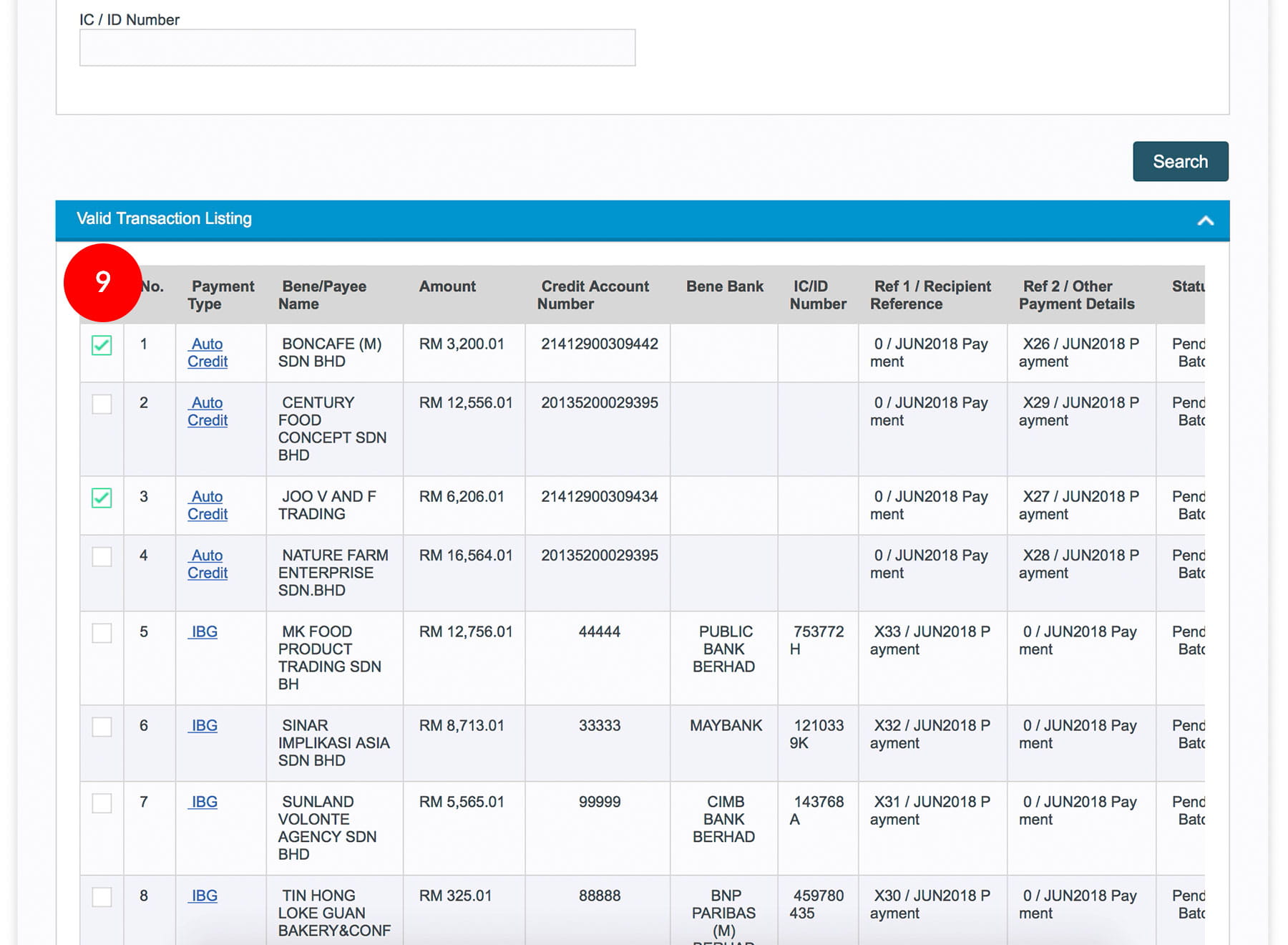Click the IBG link in row 8
The width and height of the screenshot is (1288, 945).
[x=204, y=896]
